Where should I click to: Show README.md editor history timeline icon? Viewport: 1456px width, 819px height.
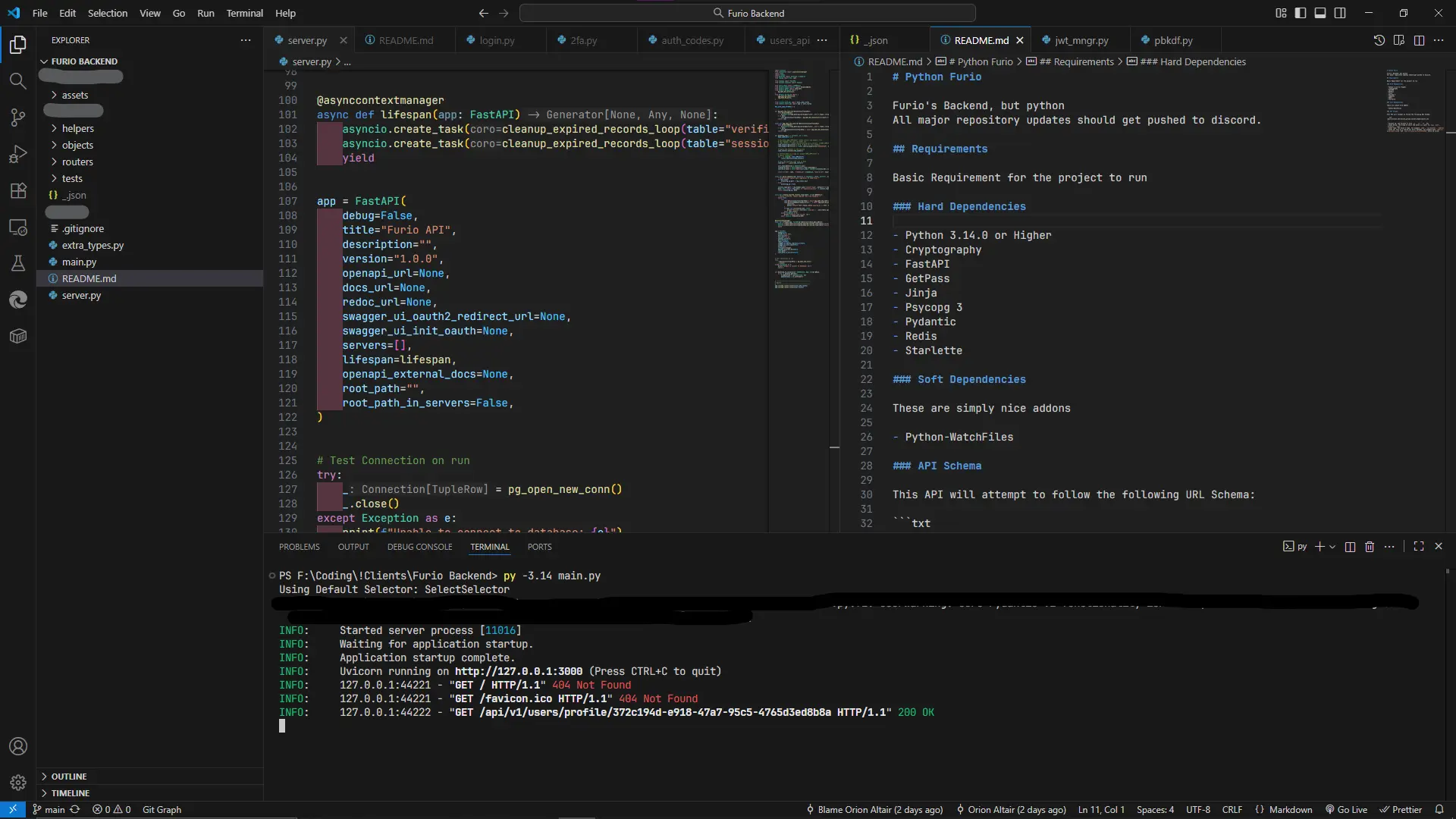(x=1379, y=40)
